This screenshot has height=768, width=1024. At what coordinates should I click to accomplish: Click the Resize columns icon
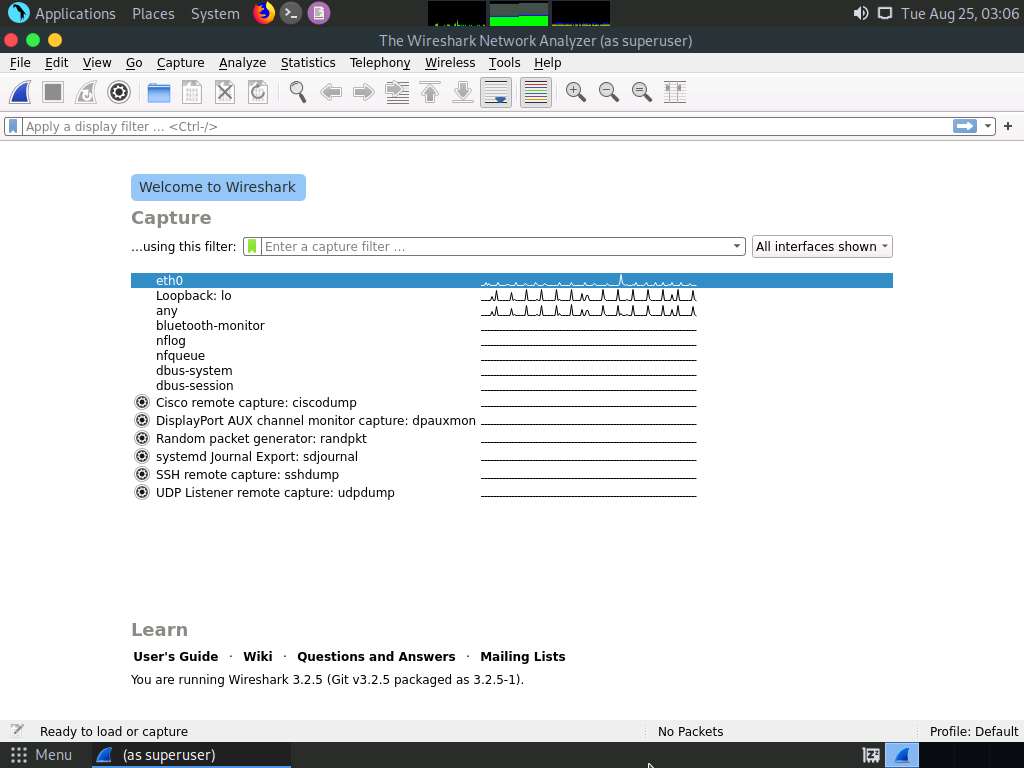point(675,92)
